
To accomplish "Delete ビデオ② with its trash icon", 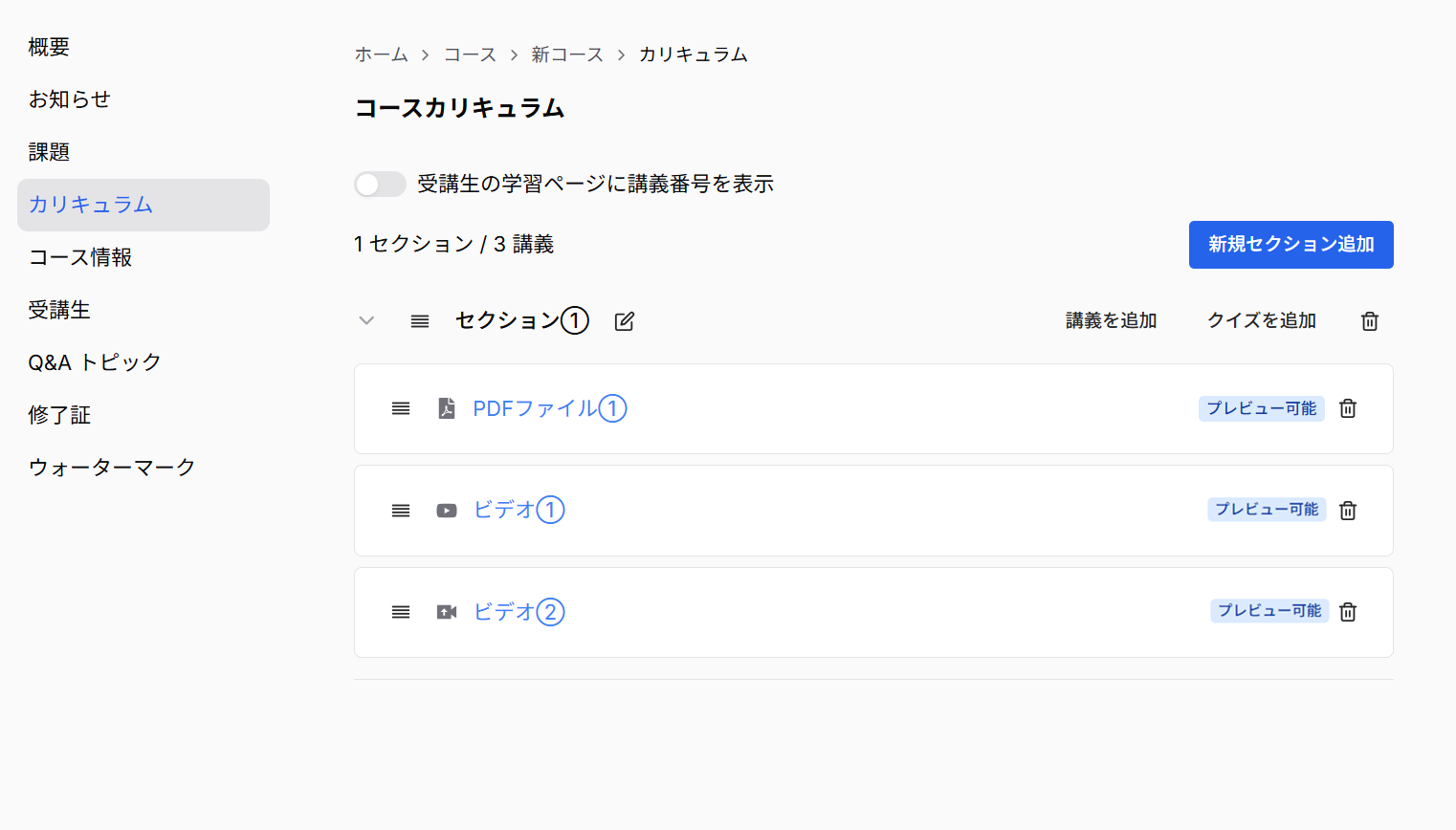I will (x=1347, y=612).
